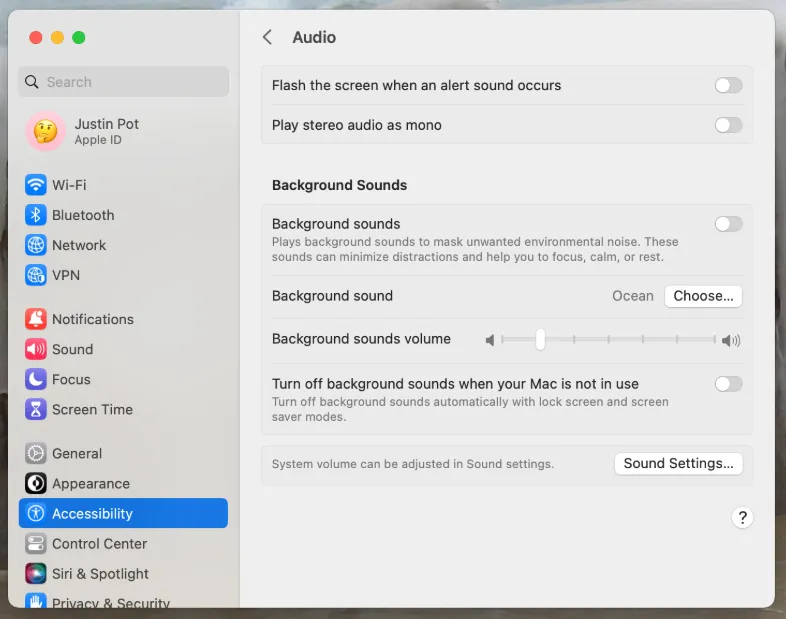This screenshot has width=786, height=619.
Task: Choose a different background sound
Action: tap(703, 296)
